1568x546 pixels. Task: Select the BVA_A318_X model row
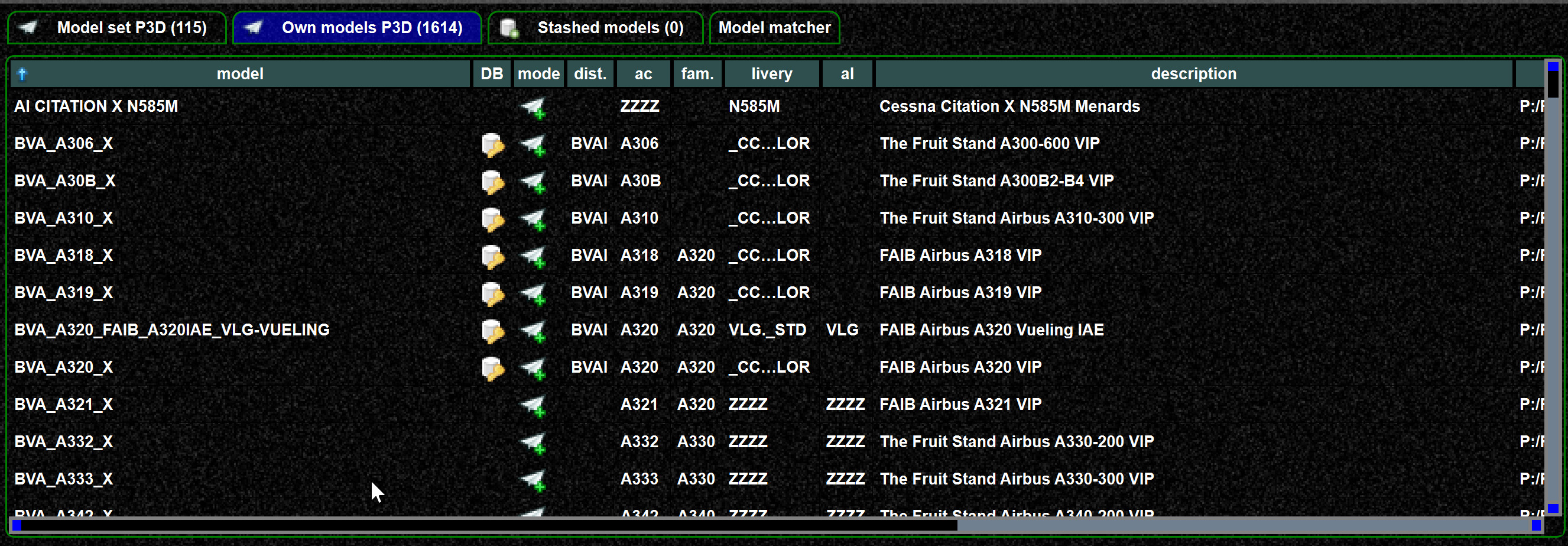[x=776, y=256]
